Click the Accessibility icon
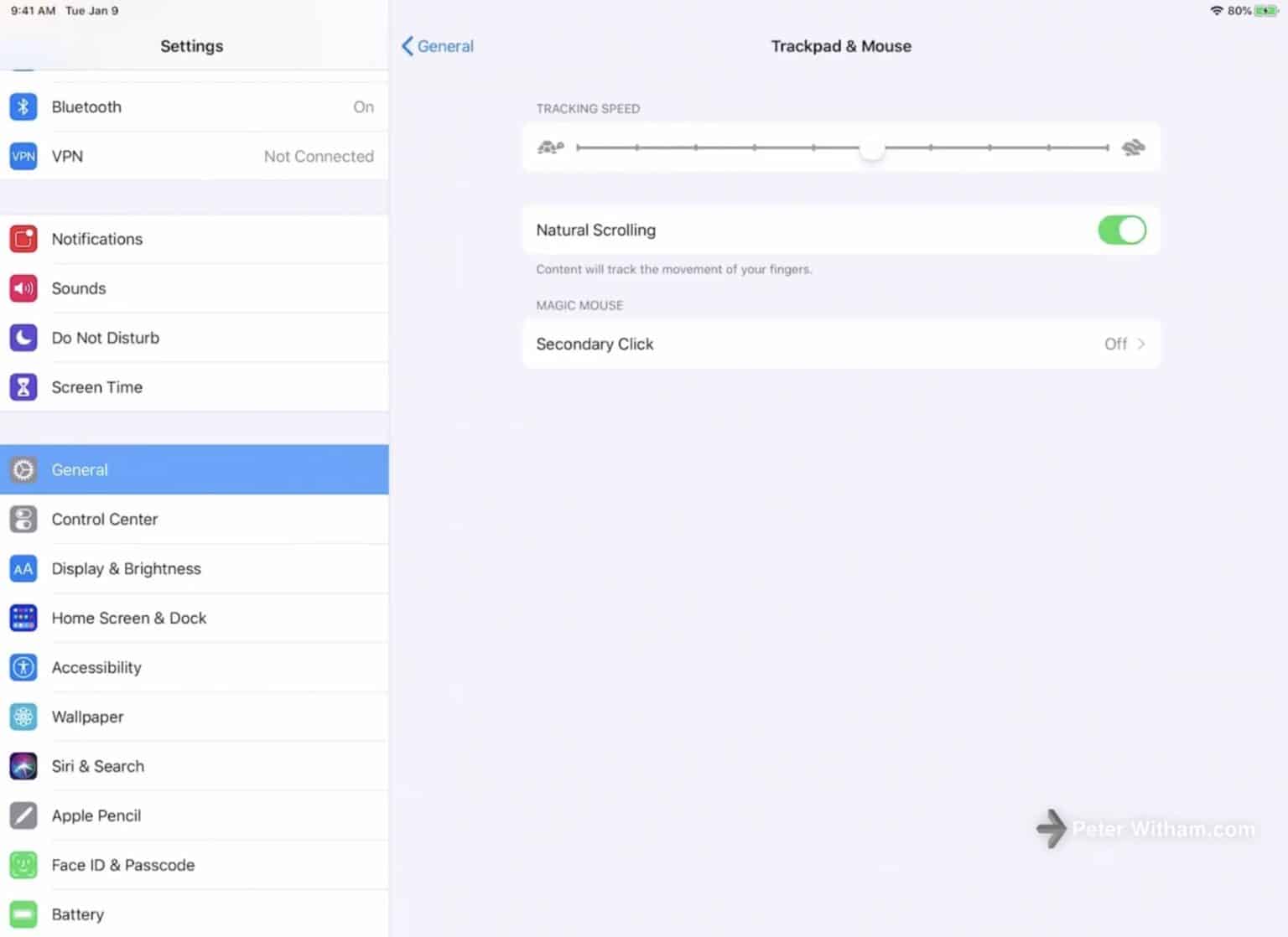Viewport: 1288px width, 937px height. pyautogui.click(x=23, y=667)
